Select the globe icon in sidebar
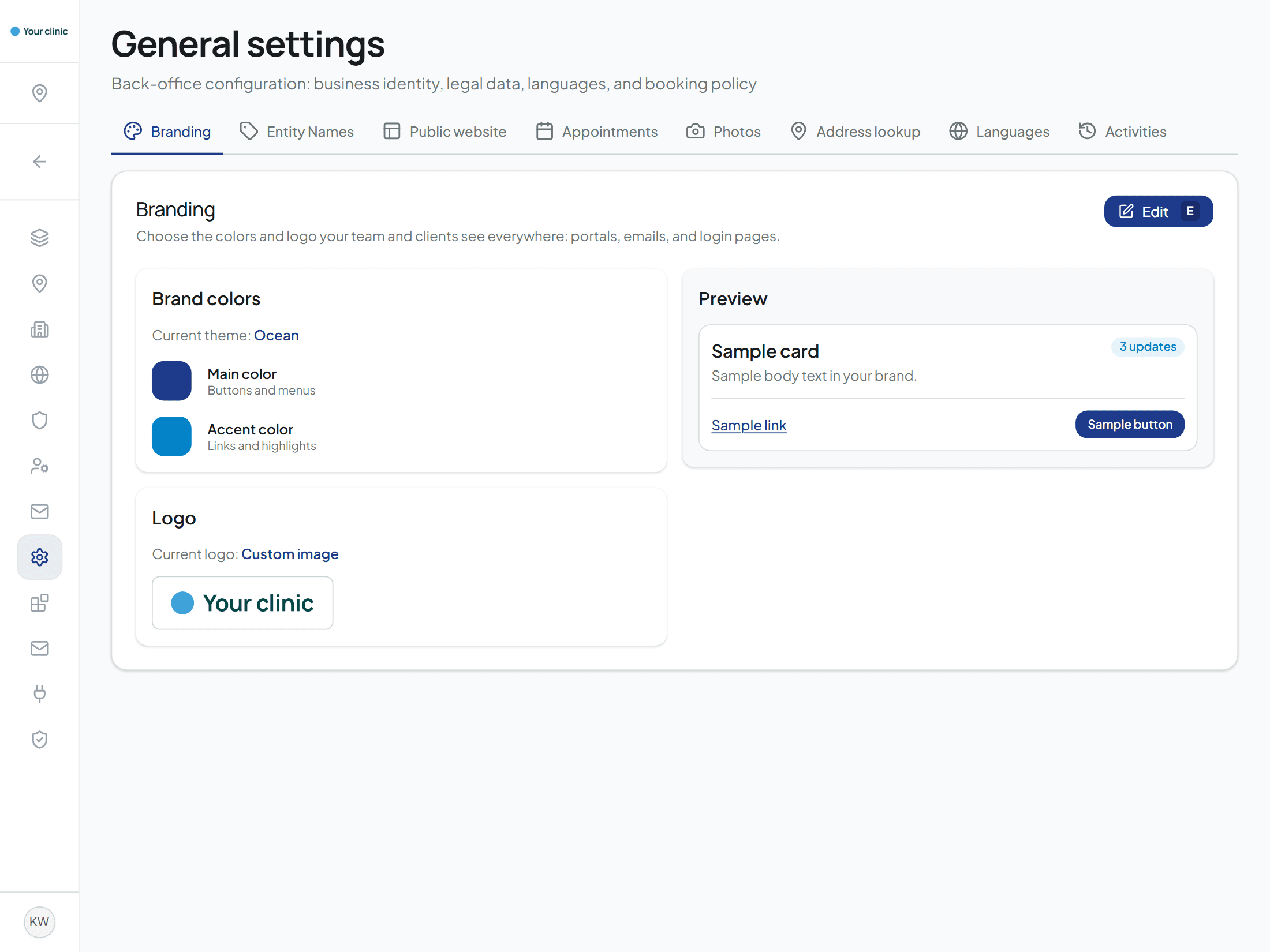Viewport: 1270px width, 952px height. [x=39, y=375]
